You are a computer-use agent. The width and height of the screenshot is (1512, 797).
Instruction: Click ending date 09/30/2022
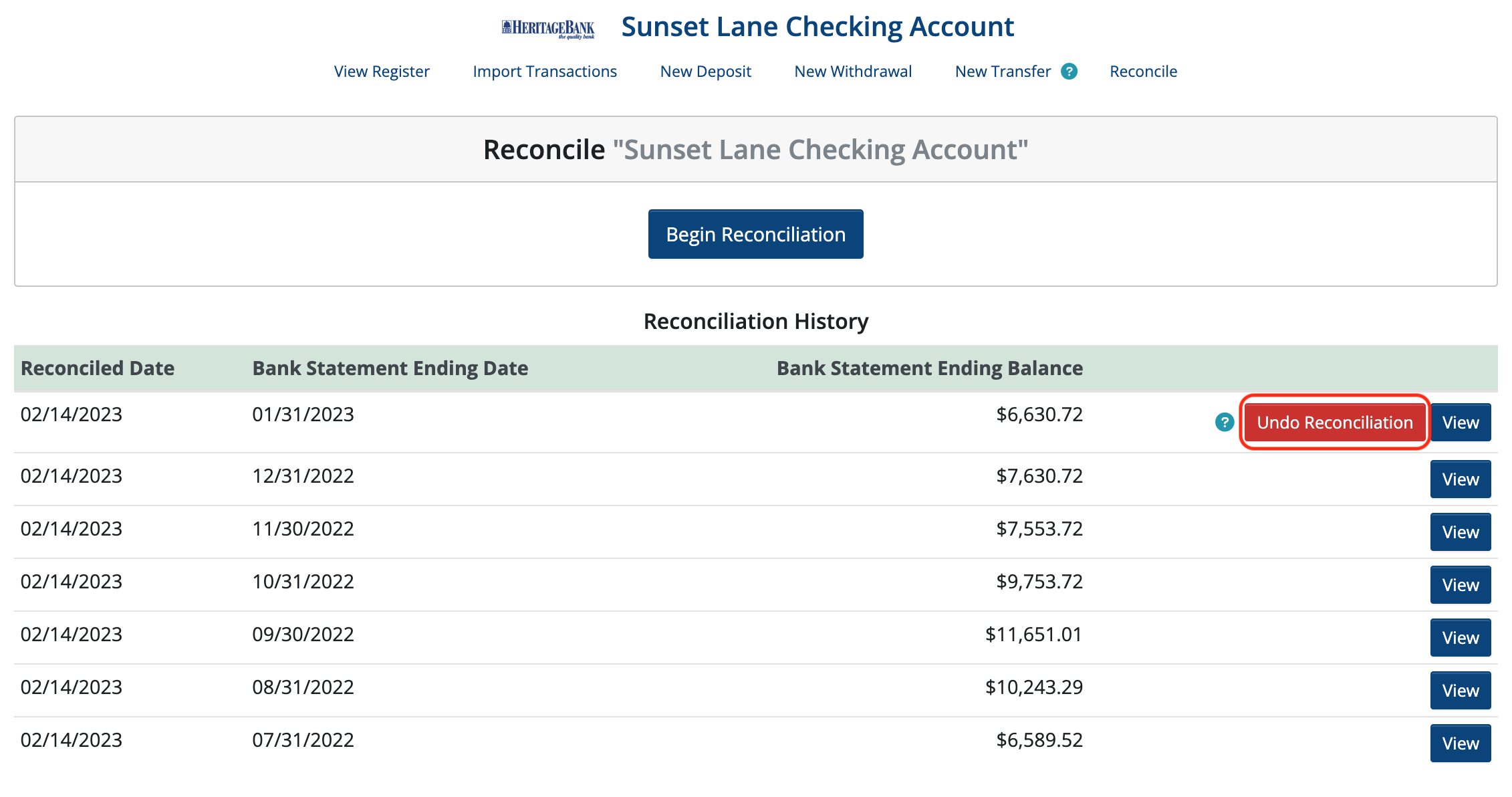(303, 635)
